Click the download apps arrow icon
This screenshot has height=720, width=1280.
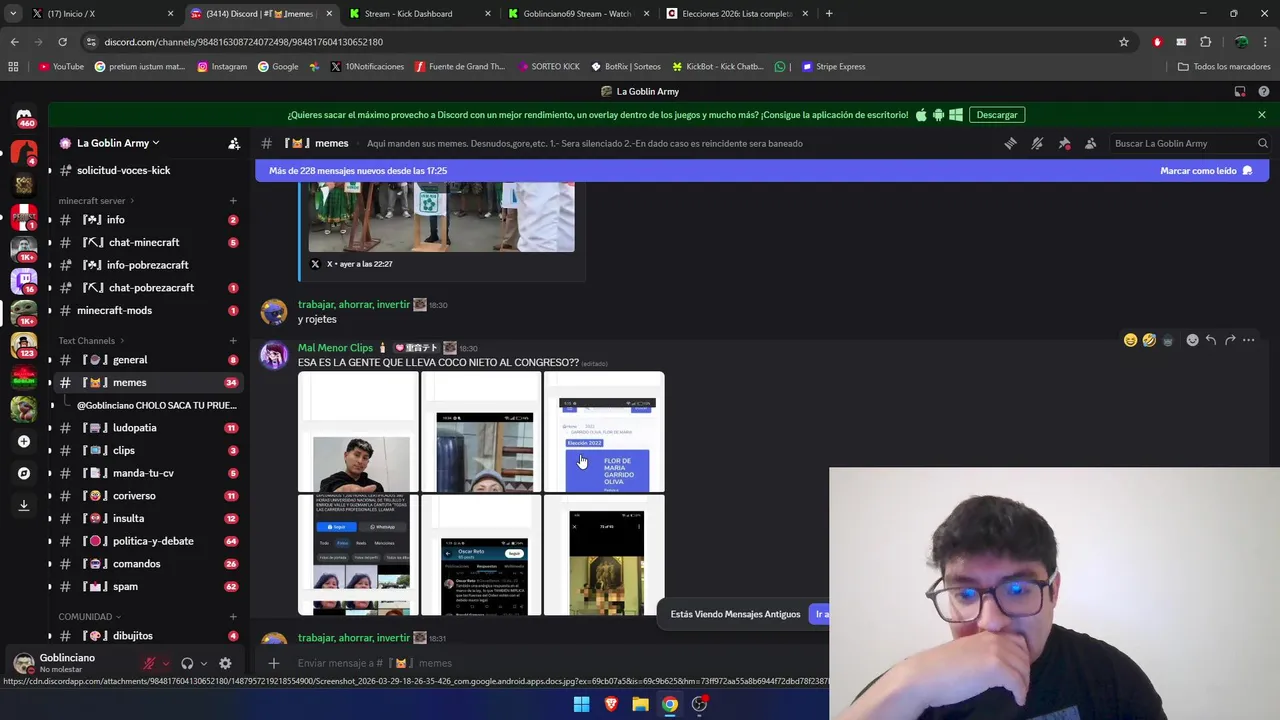(24, 505)
